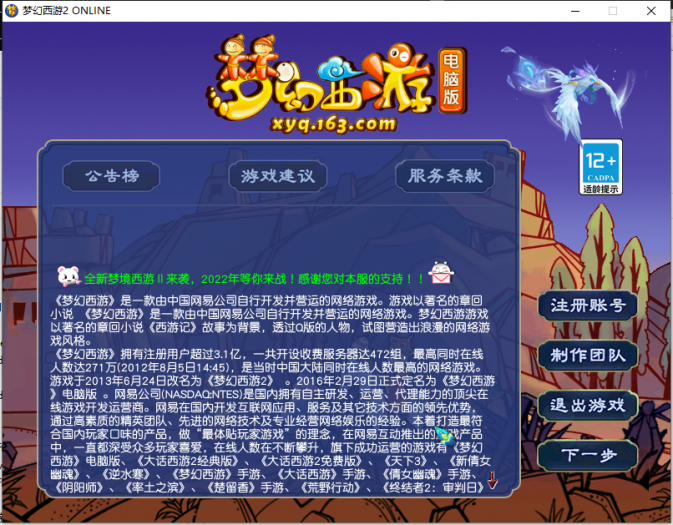Proceed with the 下一步 button
Image resolution: width=673 pixels, height=525 pixels.
pyautogui.click(x=588, y=455)
